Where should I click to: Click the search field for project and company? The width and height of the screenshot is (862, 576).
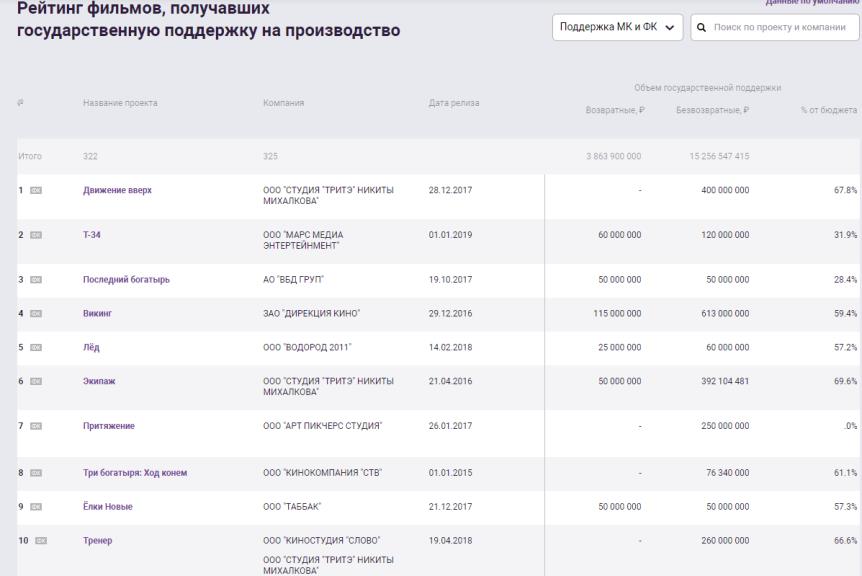[x=775, y=27]
